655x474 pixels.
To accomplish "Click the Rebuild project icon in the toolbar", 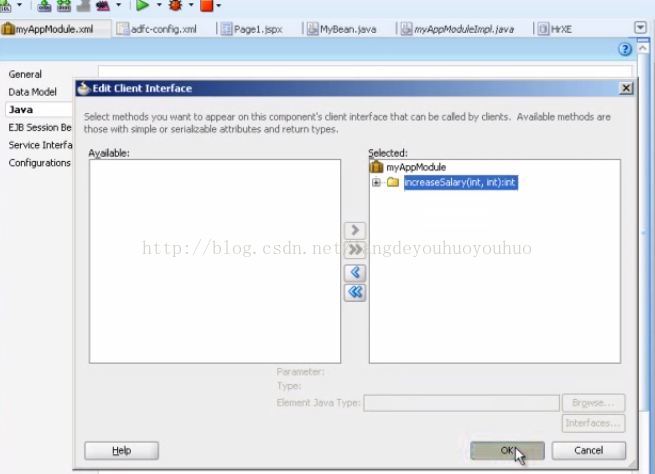I will tap(64, 5).
